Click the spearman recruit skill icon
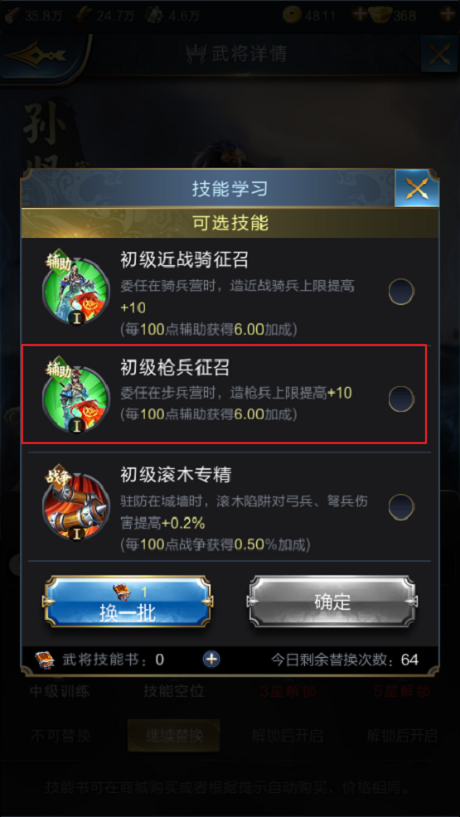 pos(76,396)
